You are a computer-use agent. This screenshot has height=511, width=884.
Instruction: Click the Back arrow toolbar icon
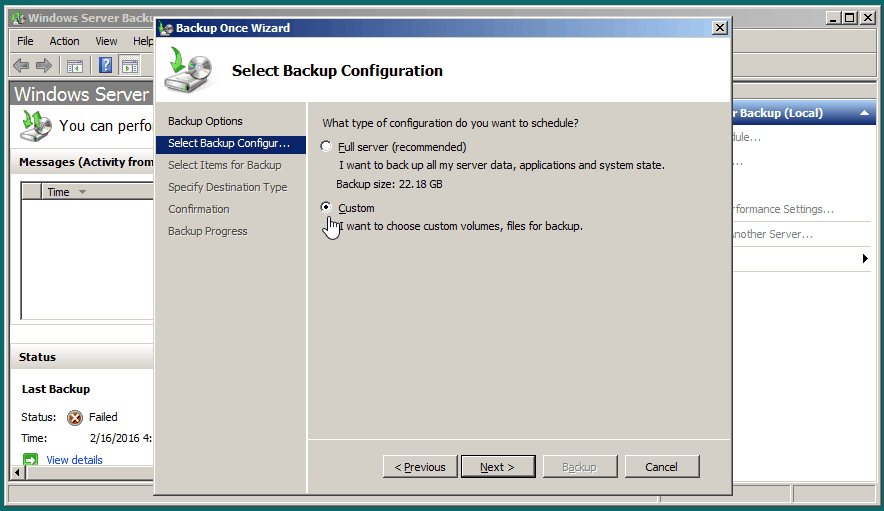tap(21, 65)
